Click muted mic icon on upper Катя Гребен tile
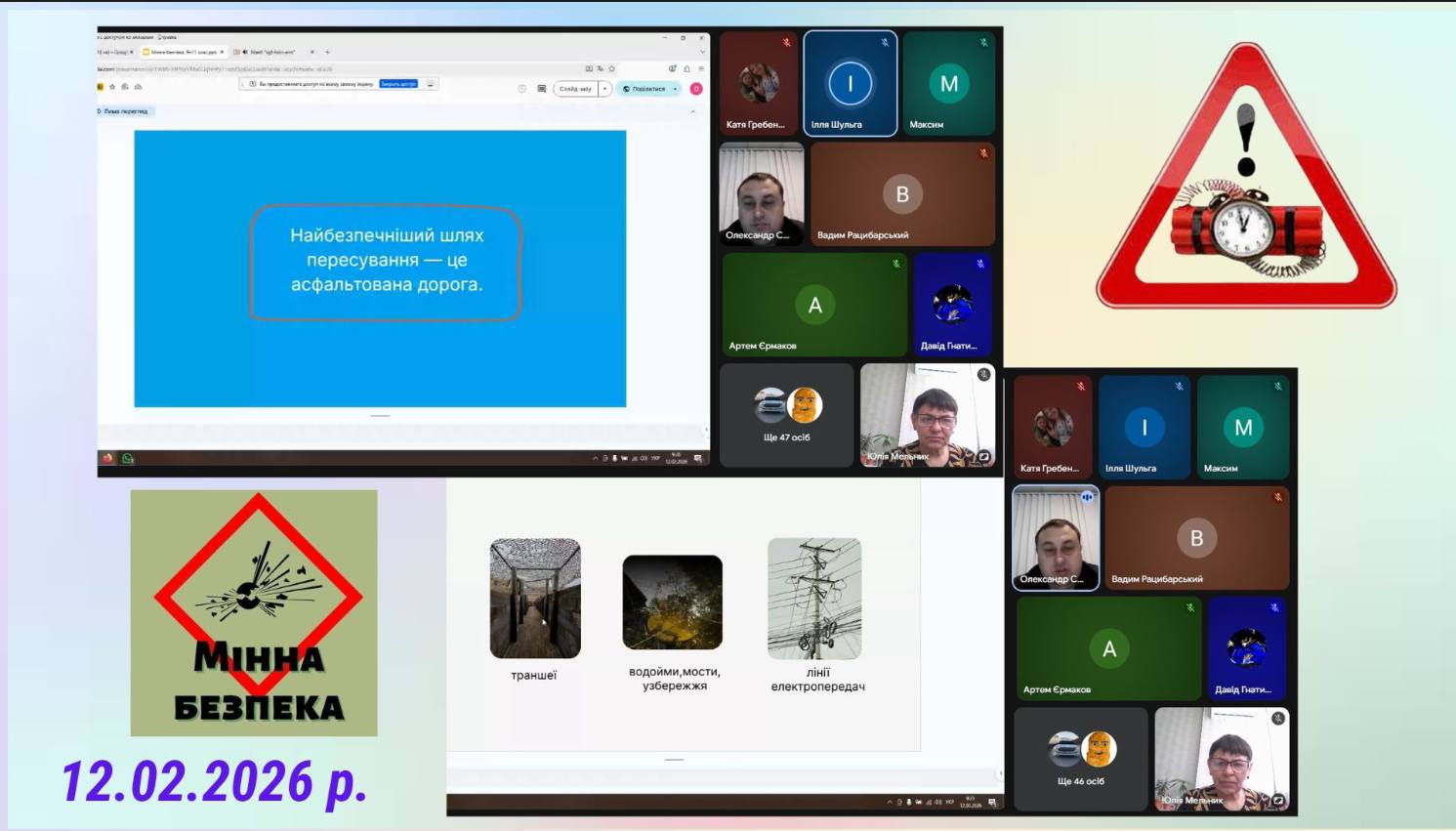 [786, 43]
